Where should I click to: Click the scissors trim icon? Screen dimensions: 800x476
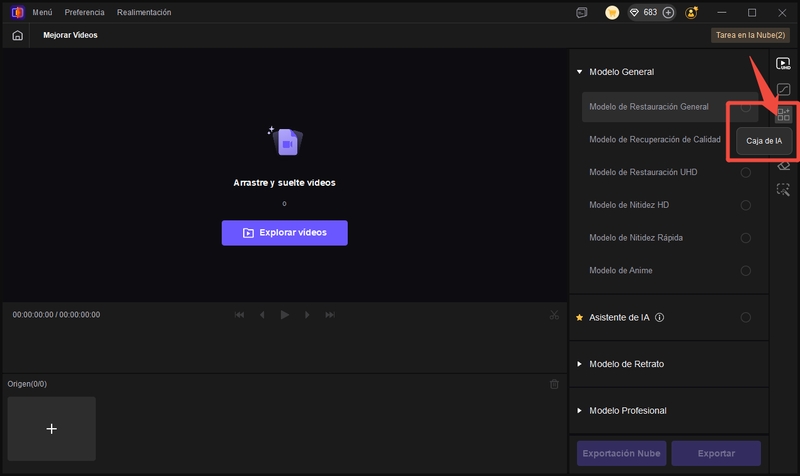click(x=554, y=315)
